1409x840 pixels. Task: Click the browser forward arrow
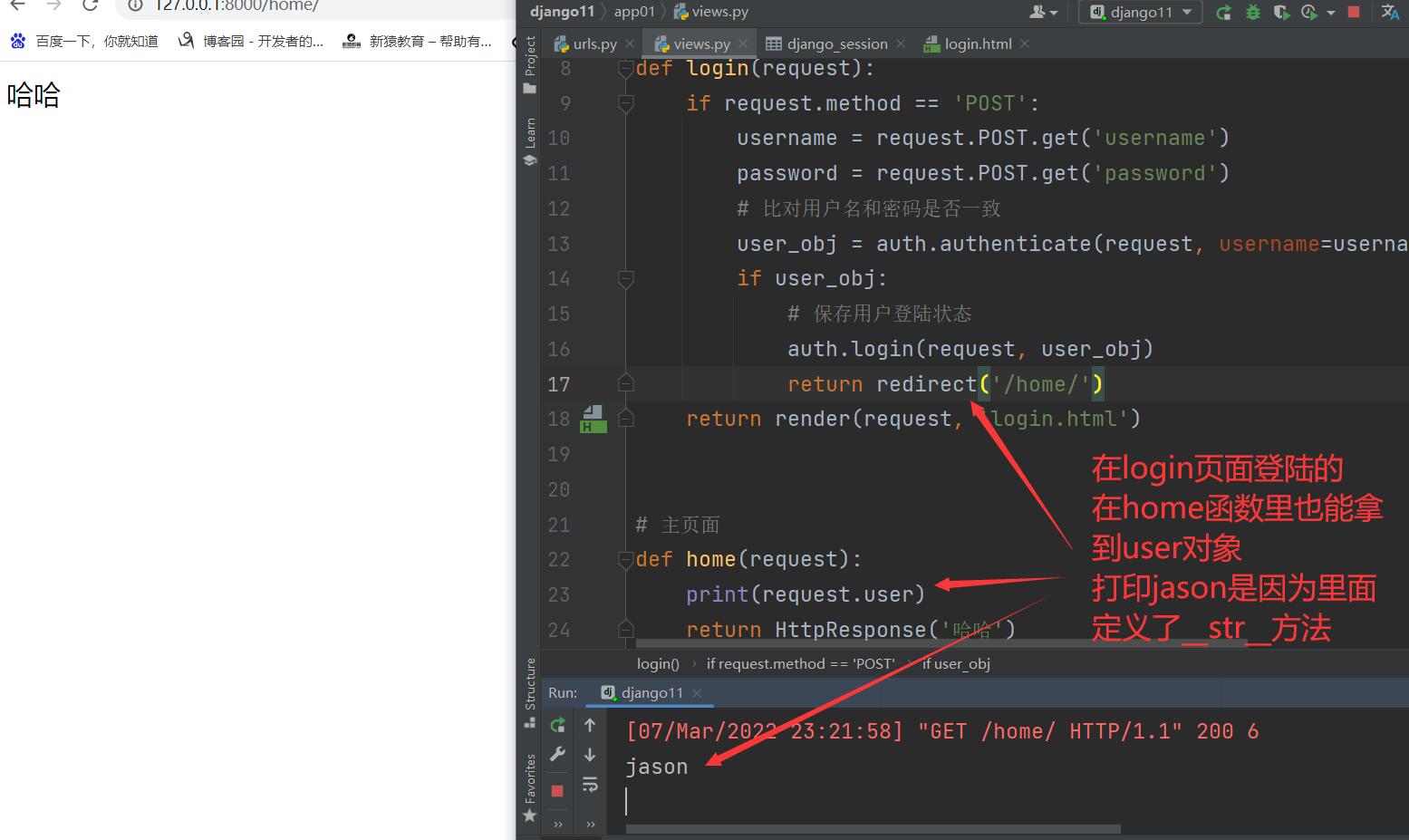[53, 5]
